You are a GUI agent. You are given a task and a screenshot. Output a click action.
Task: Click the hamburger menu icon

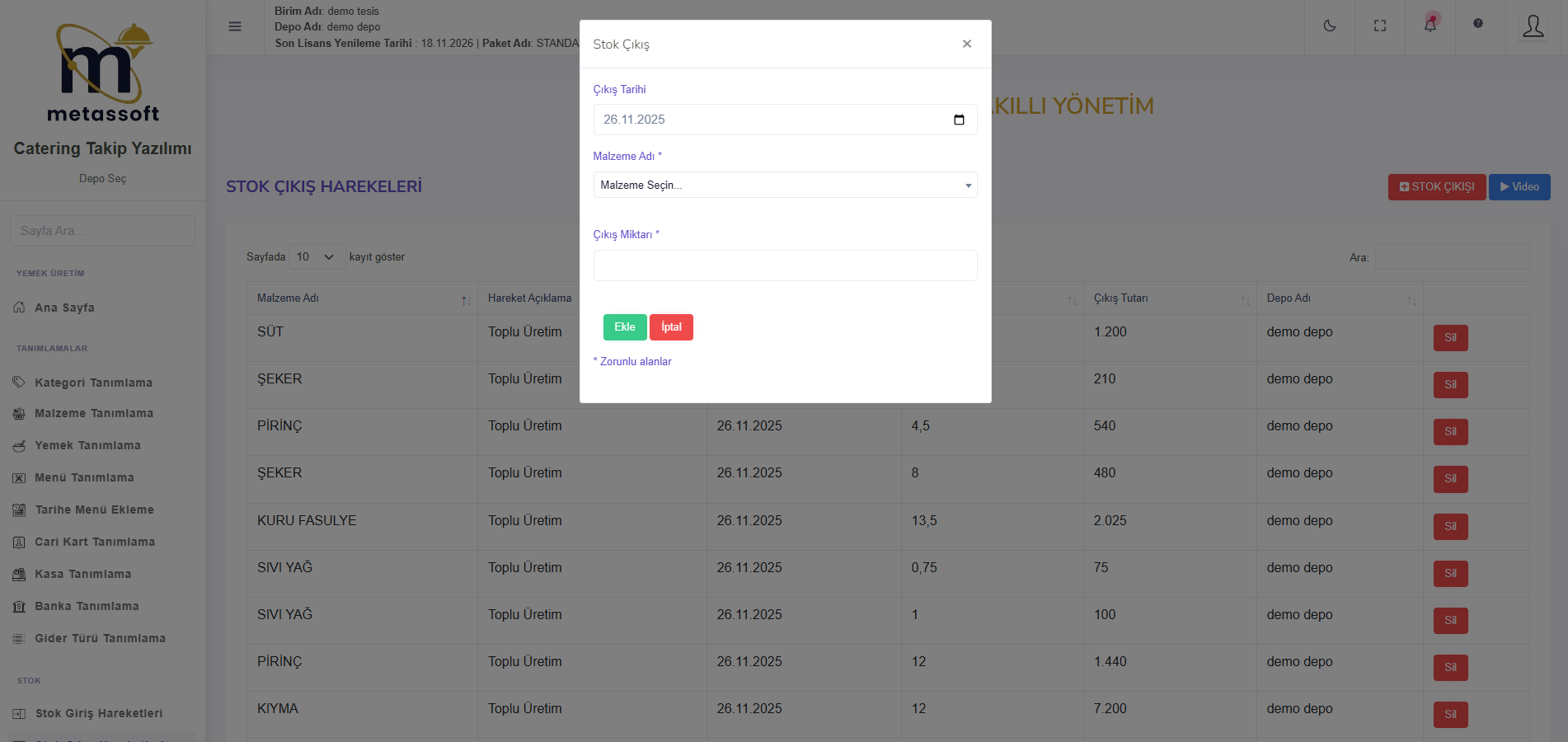tap(235, 26)
